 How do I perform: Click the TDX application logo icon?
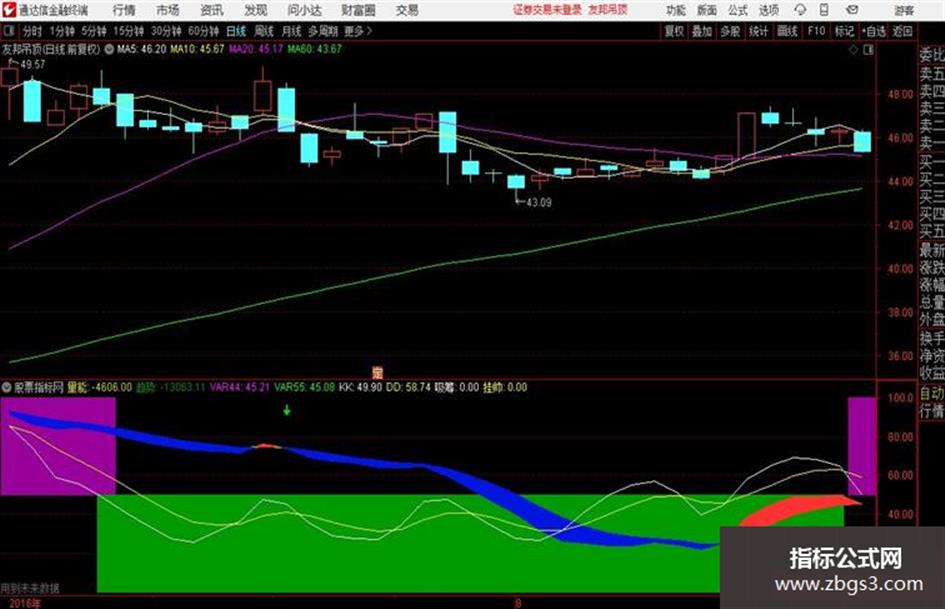point(9,10)
